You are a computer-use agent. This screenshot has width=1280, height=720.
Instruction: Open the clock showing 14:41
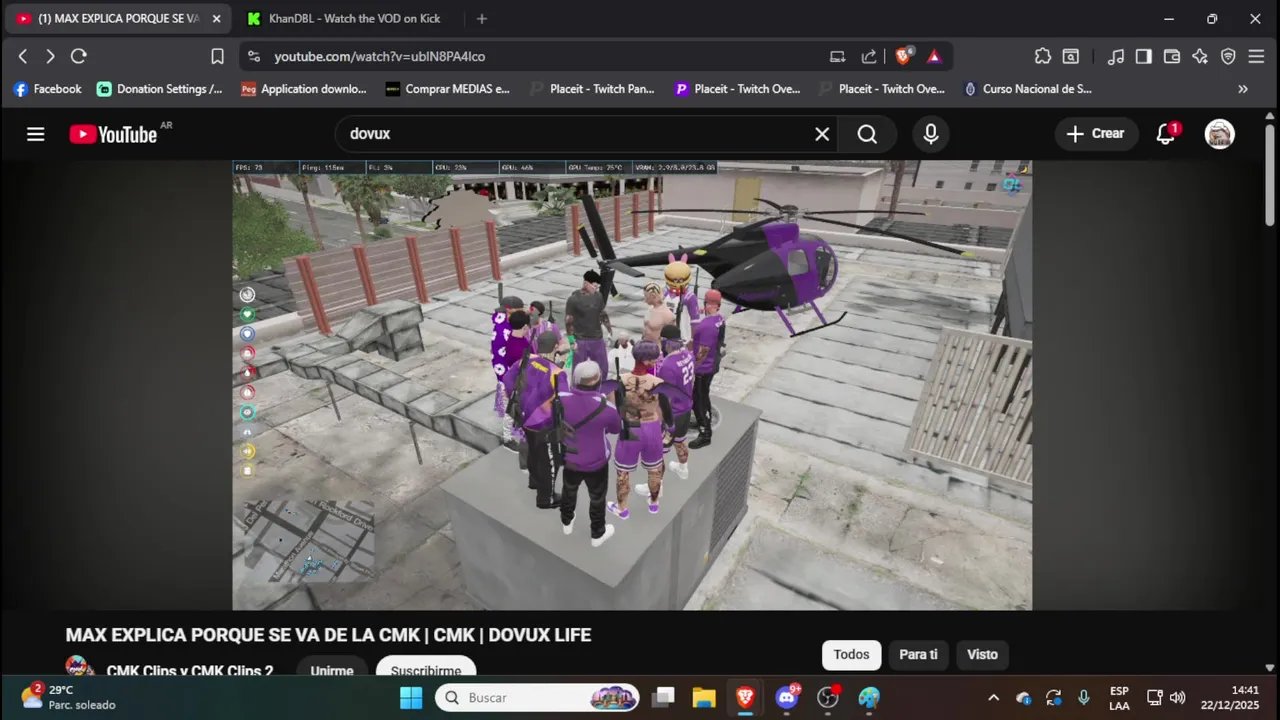point(1230,698)
